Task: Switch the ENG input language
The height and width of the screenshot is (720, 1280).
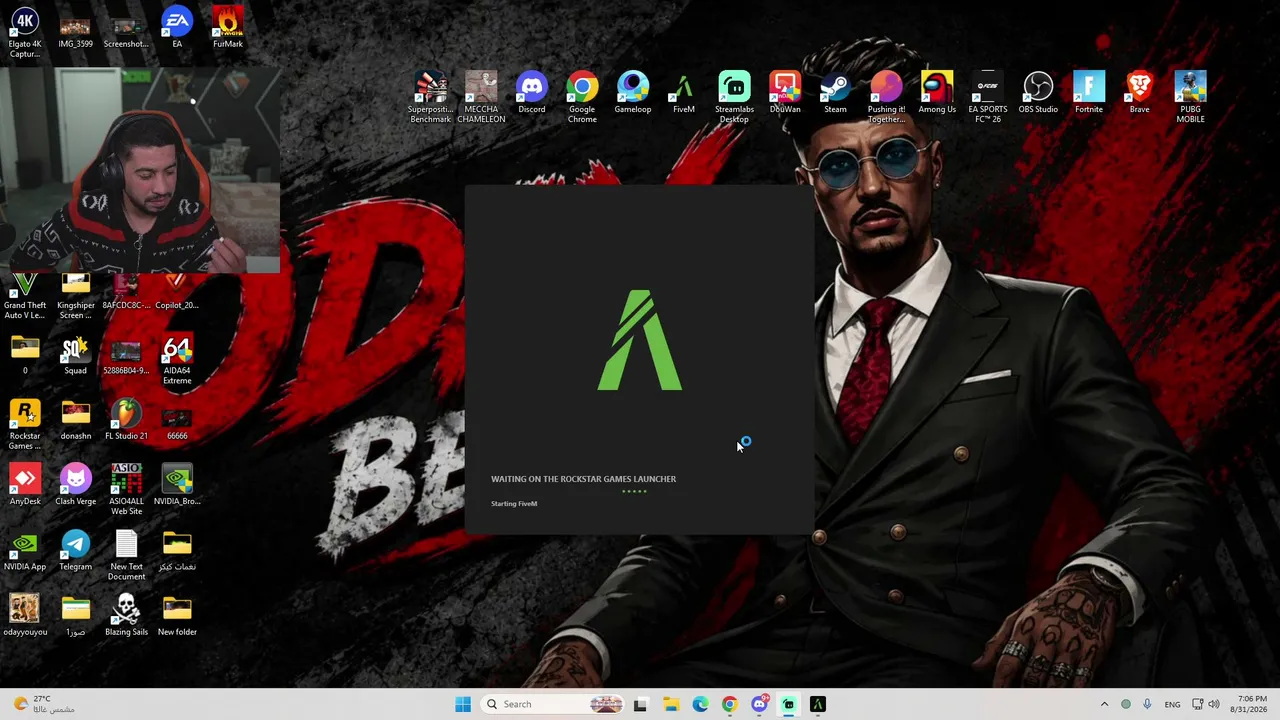Action: pos(1172,704)
